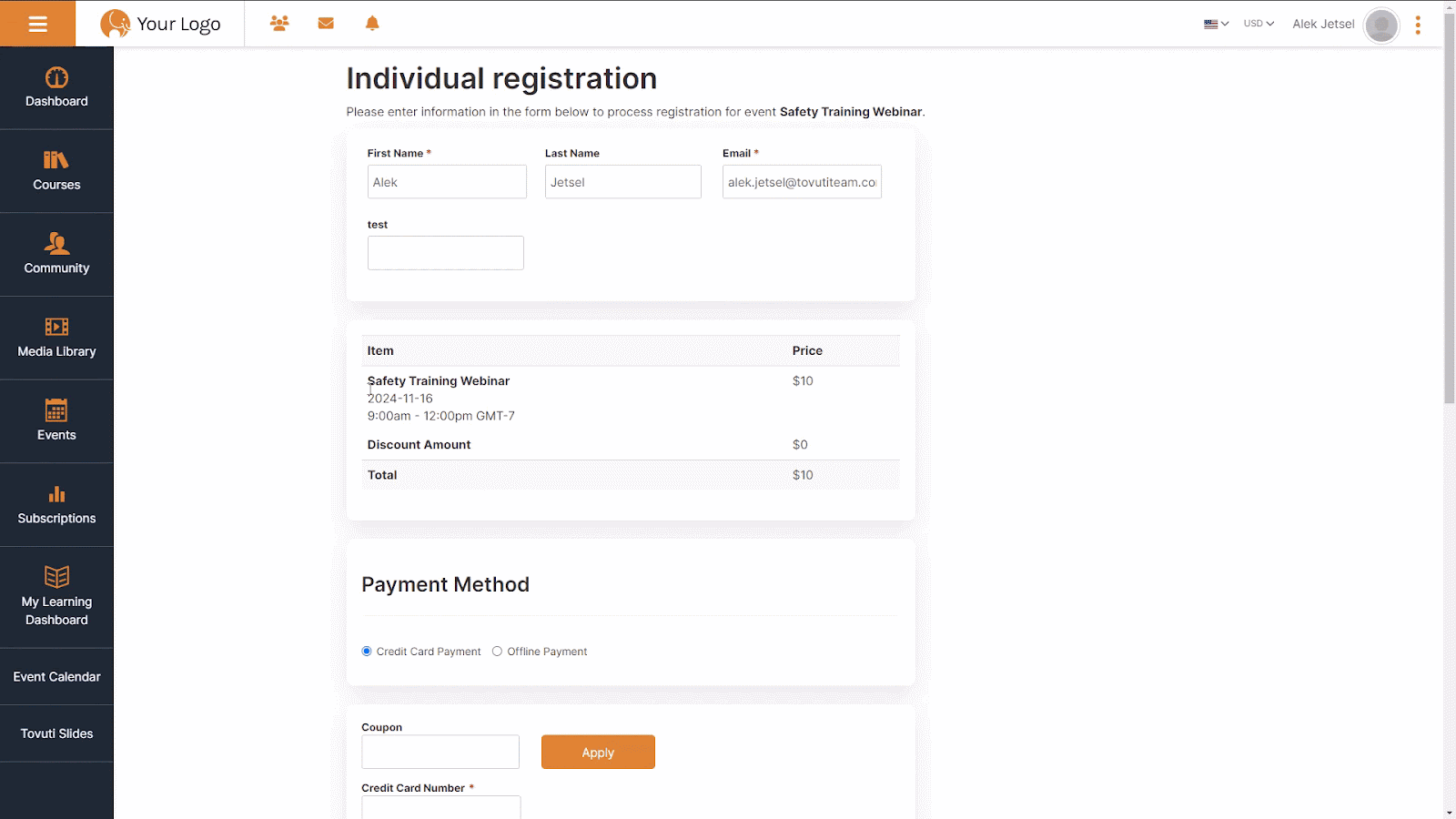1456x819 pixels.
Task: Open the hamburger menu
Action: coord(37,24)
